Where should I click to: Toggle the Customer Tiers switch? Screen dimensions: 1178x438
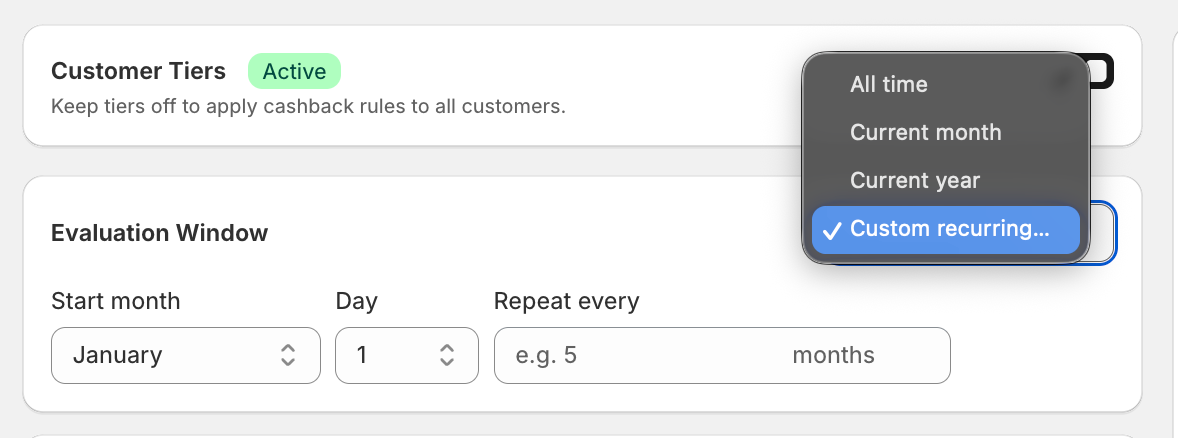click(x=1100, y=72)
